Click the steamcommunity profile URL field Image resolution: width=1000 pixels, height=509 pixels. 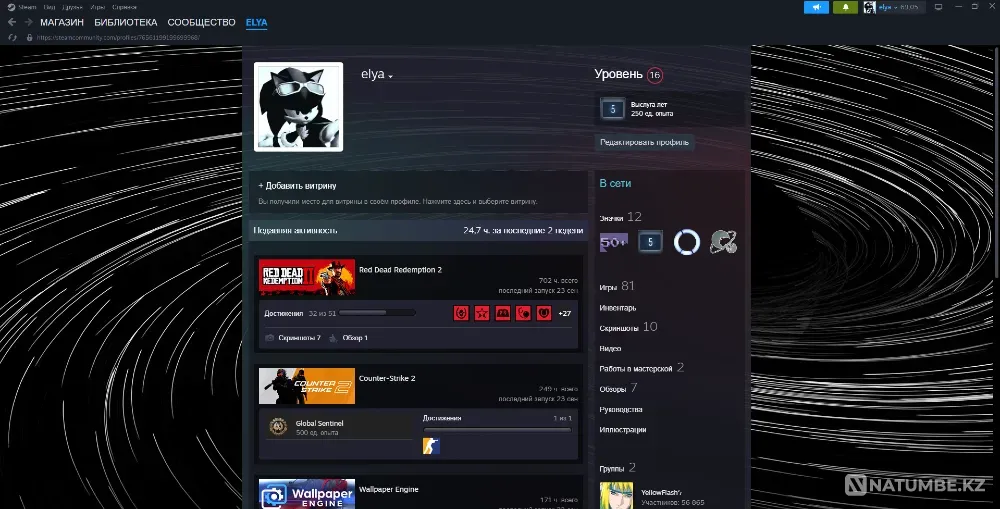118,38
